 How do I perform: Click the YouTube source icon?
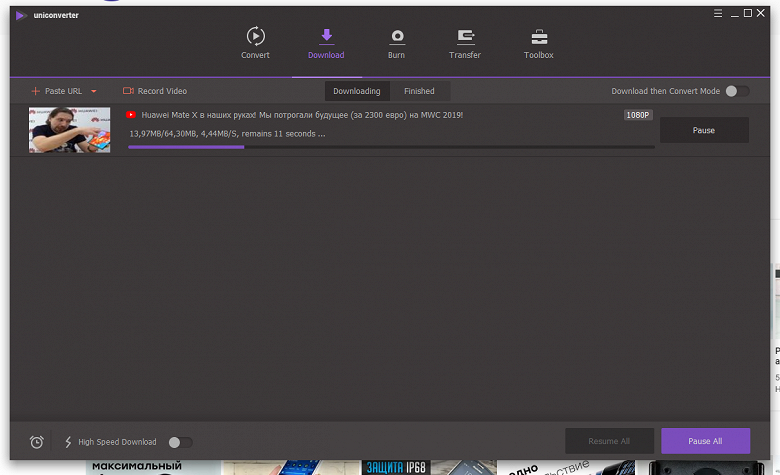pyautogui.click(x=131, y=115)
